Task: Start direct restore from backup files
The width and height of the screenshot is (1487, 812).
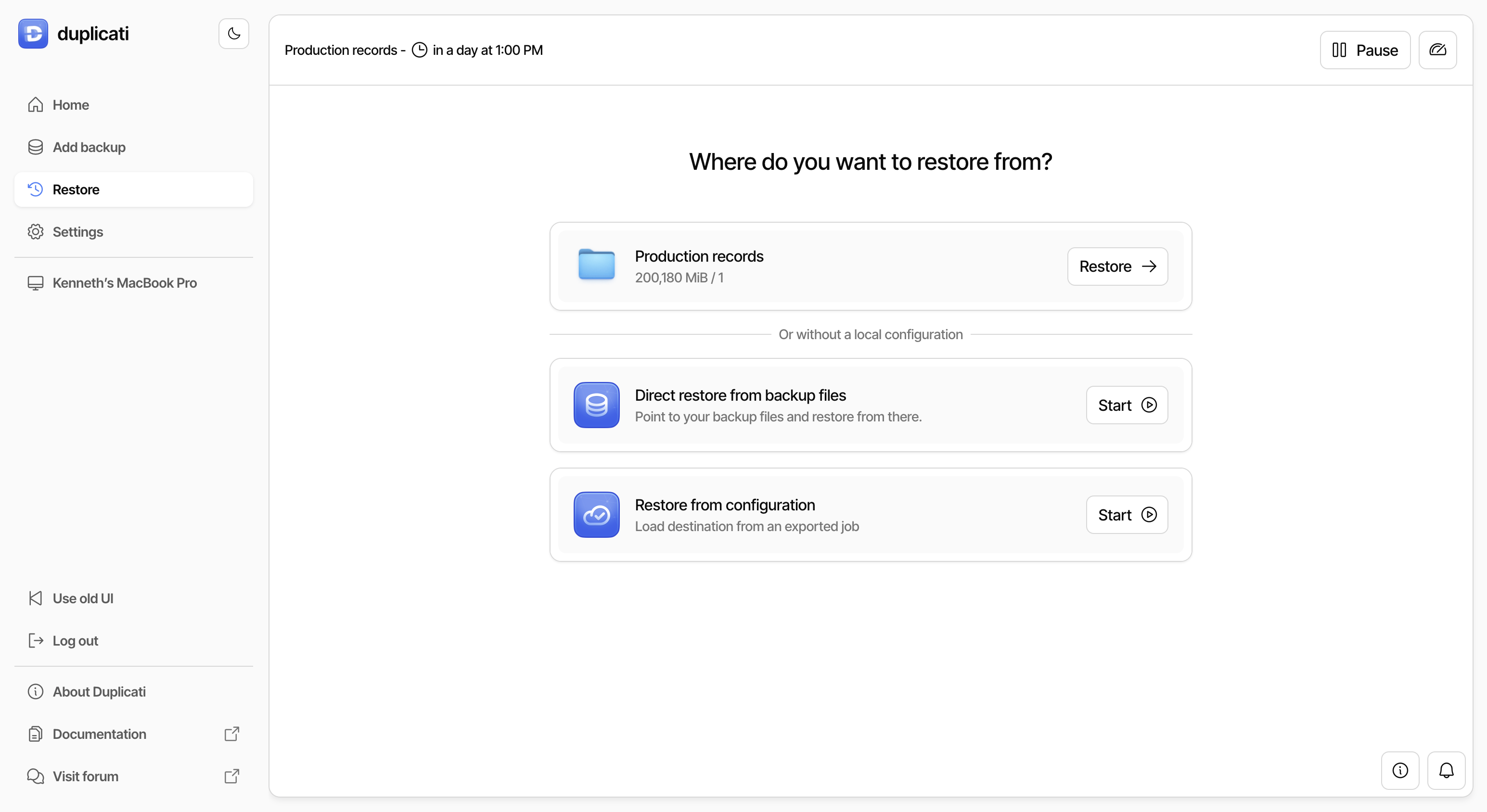Action: pos(1126,405)
